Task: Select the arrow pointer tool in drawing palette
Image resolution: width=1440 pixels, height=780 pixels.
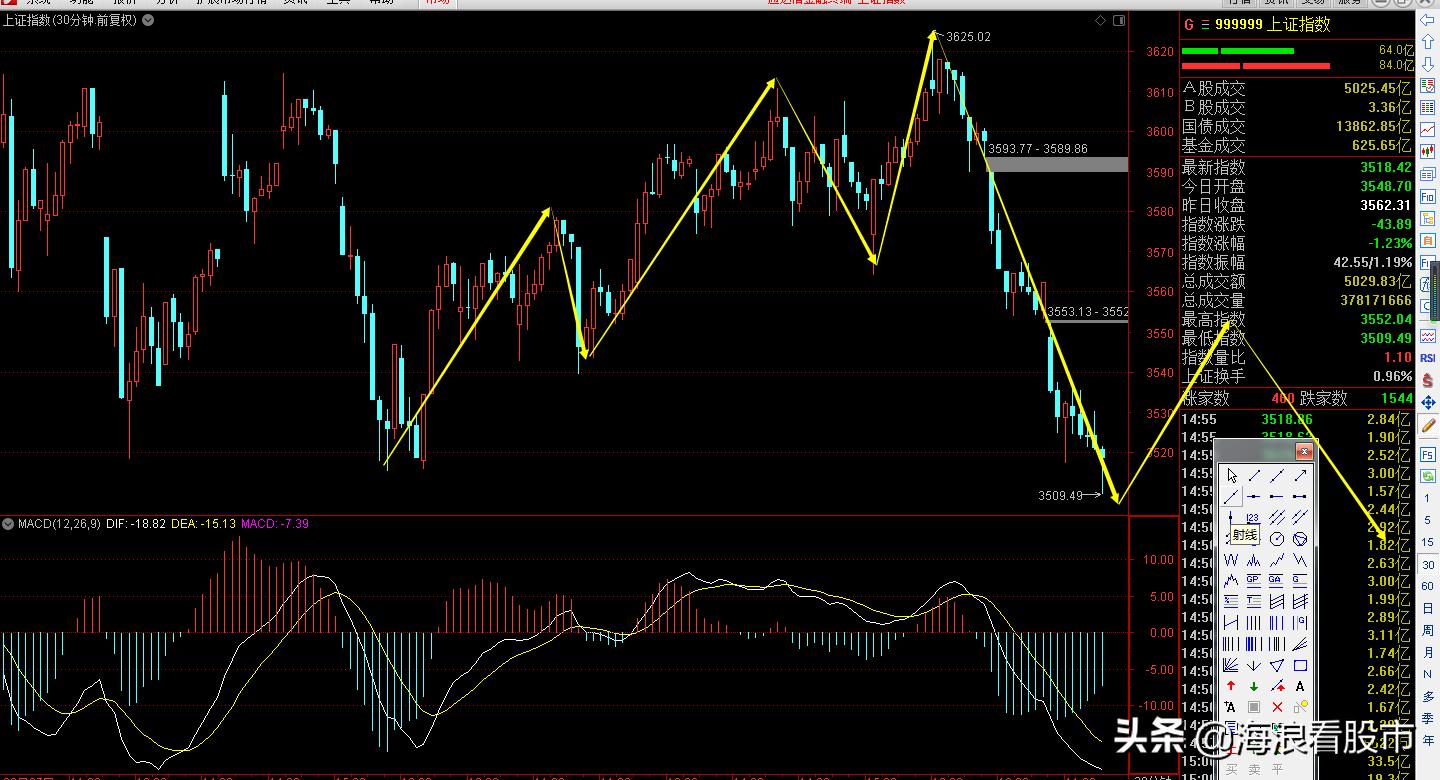Action: (x=1231, y=476)
